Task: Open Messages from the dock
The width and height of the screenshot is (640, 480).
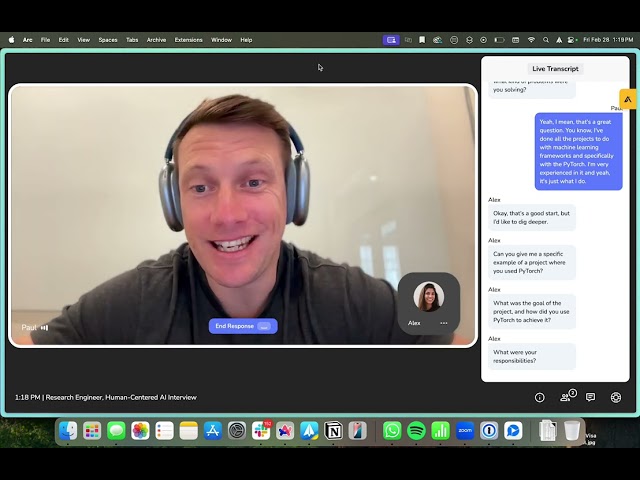Action: coord(116,431)
